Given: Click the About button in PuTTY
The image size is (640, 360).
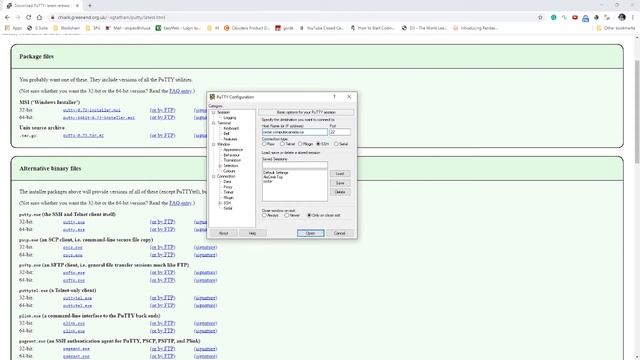Looking at the screenshot, I should [223, 233].
